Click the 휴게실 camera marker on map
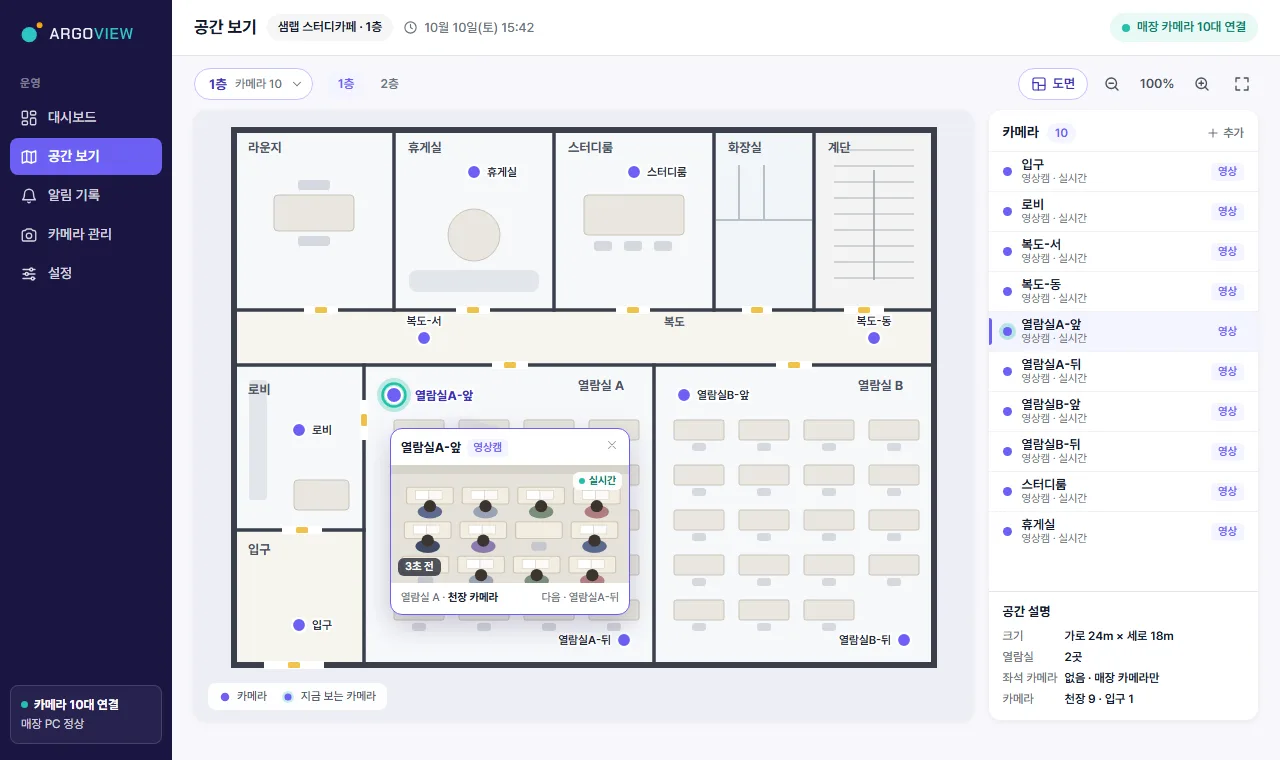Image resolution: width=1280 pixels, height=760 pixels. (474, 172)
